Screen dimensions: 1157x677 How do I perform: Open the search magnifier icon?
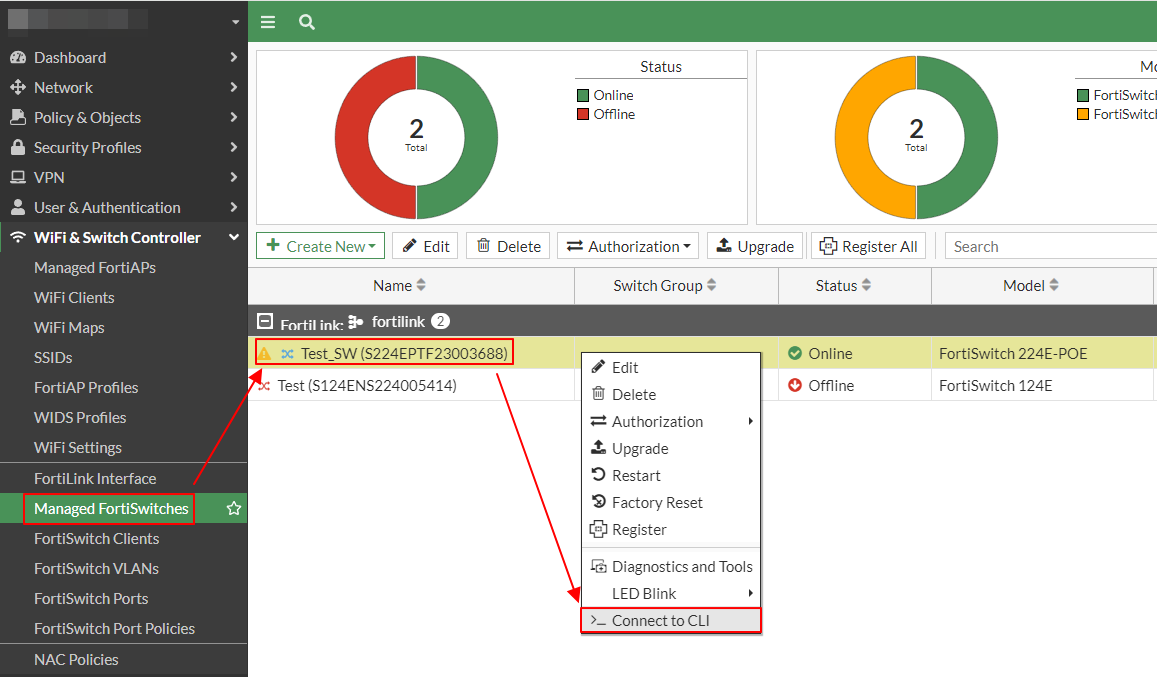307,22
